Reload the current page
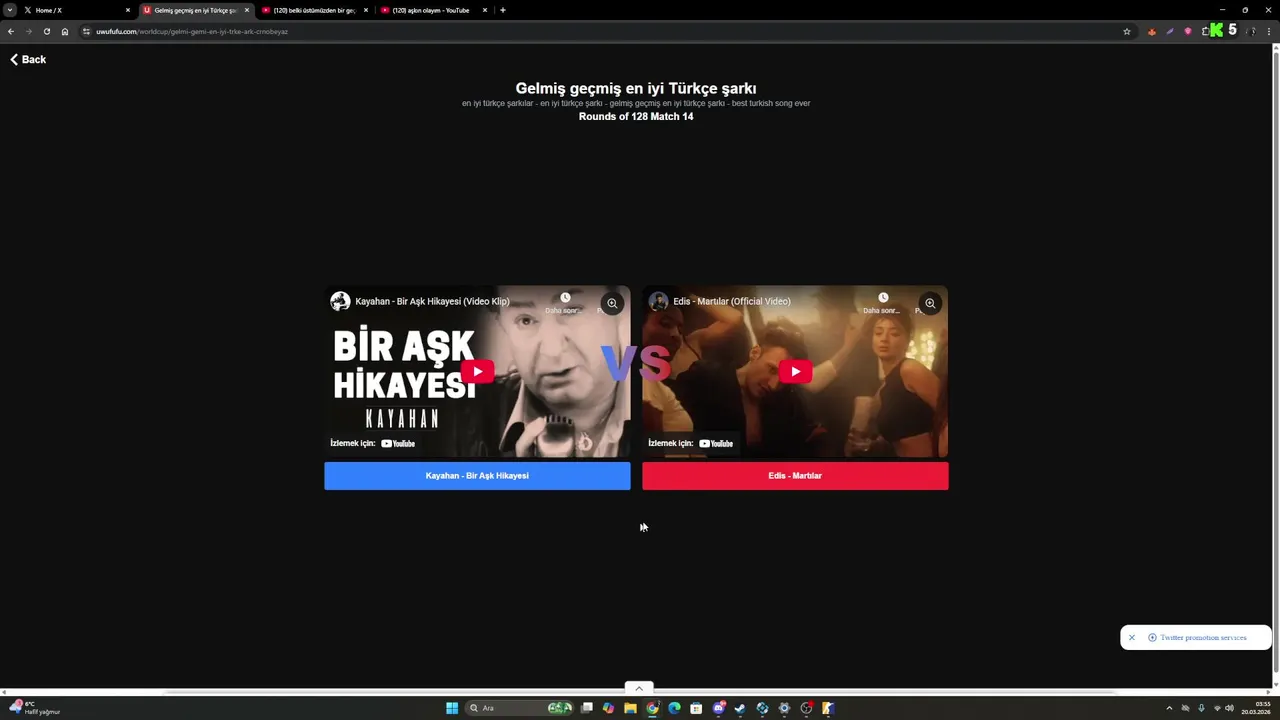1280x720 pixels. tap(46, 31)
